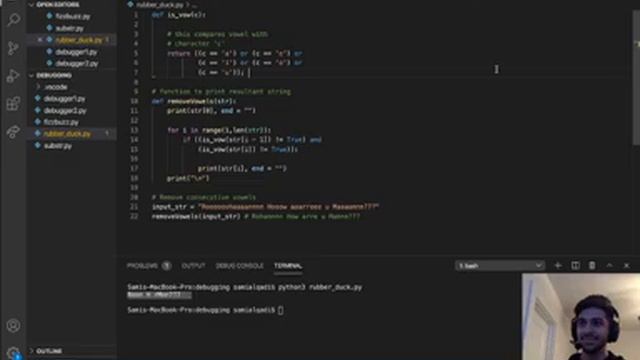Open substr.py in Open Editors list
The height and width of the screenshot is (360, 640).
pyautogui.click(x=69, y=28)
